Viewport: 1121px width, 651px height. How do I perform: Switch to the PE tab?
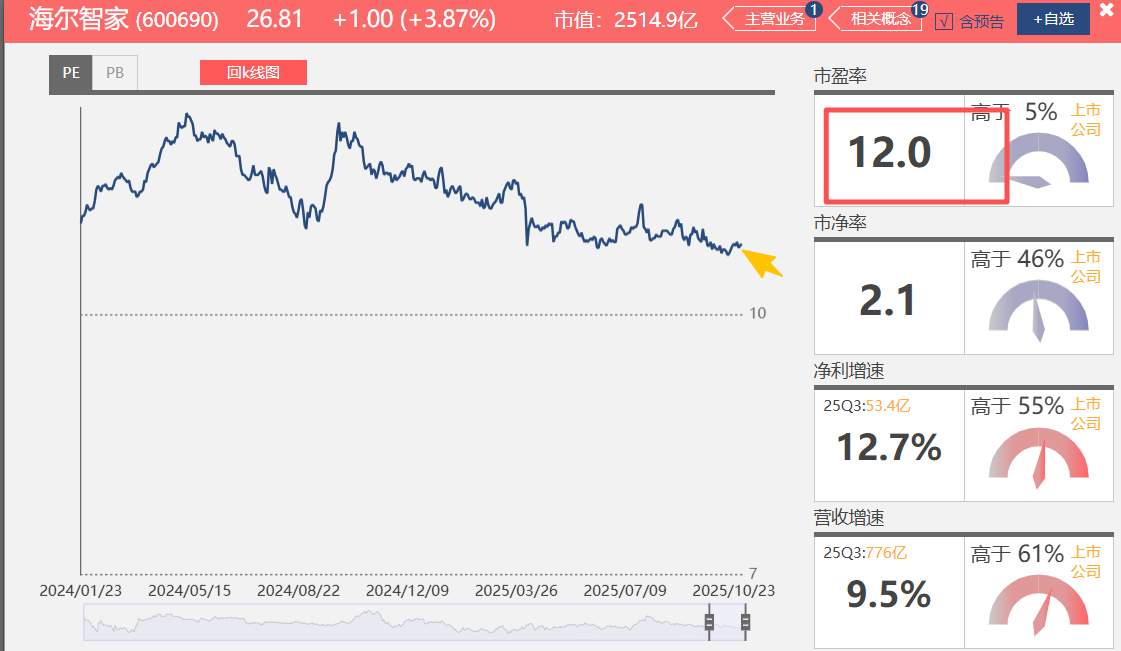[x=71, y=73]
